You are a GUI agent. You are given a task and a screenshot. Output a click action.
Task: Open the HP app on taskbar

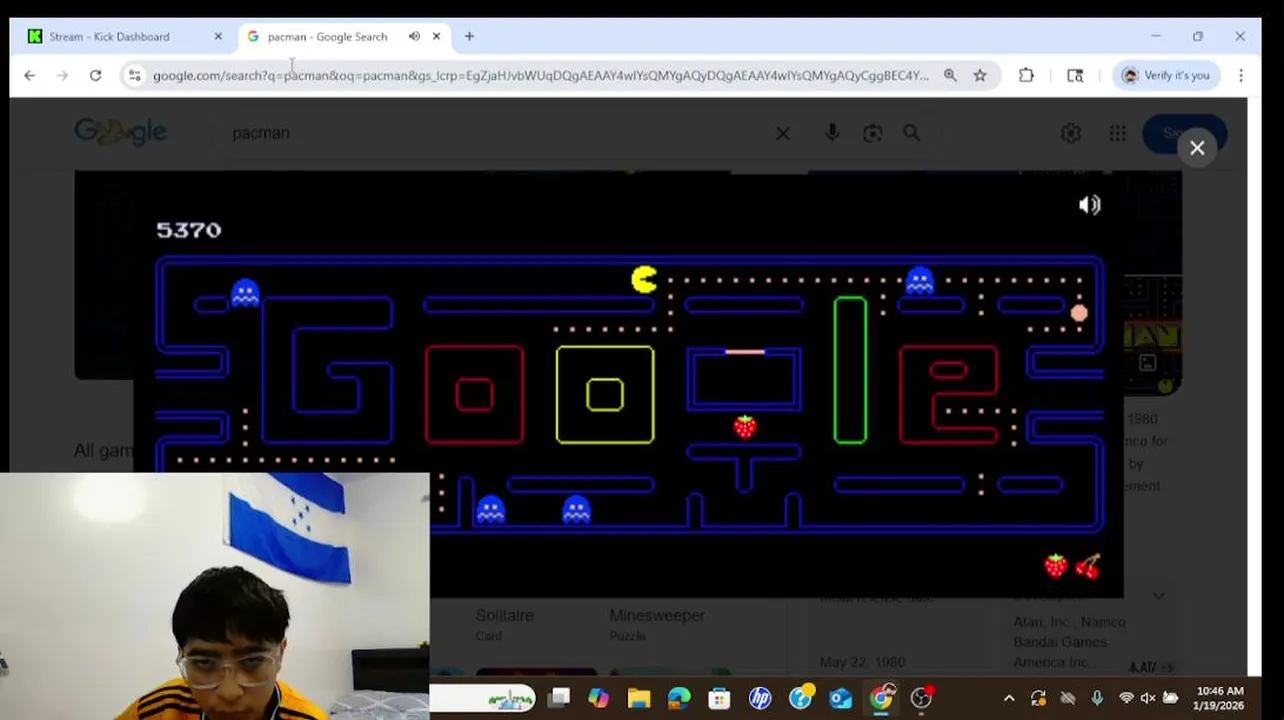760,698
